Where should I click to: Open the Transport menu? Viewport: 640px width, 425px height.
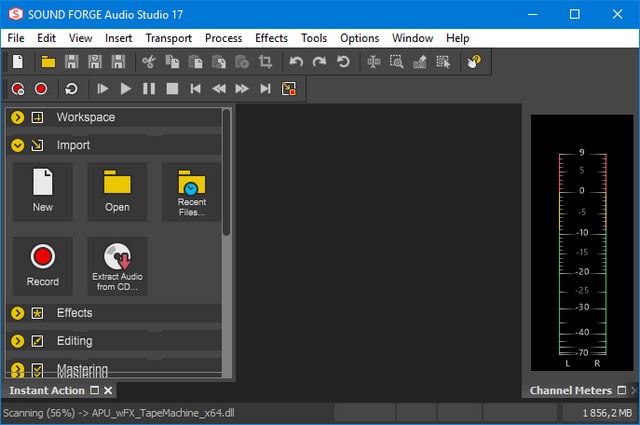[x=168, y=38]
